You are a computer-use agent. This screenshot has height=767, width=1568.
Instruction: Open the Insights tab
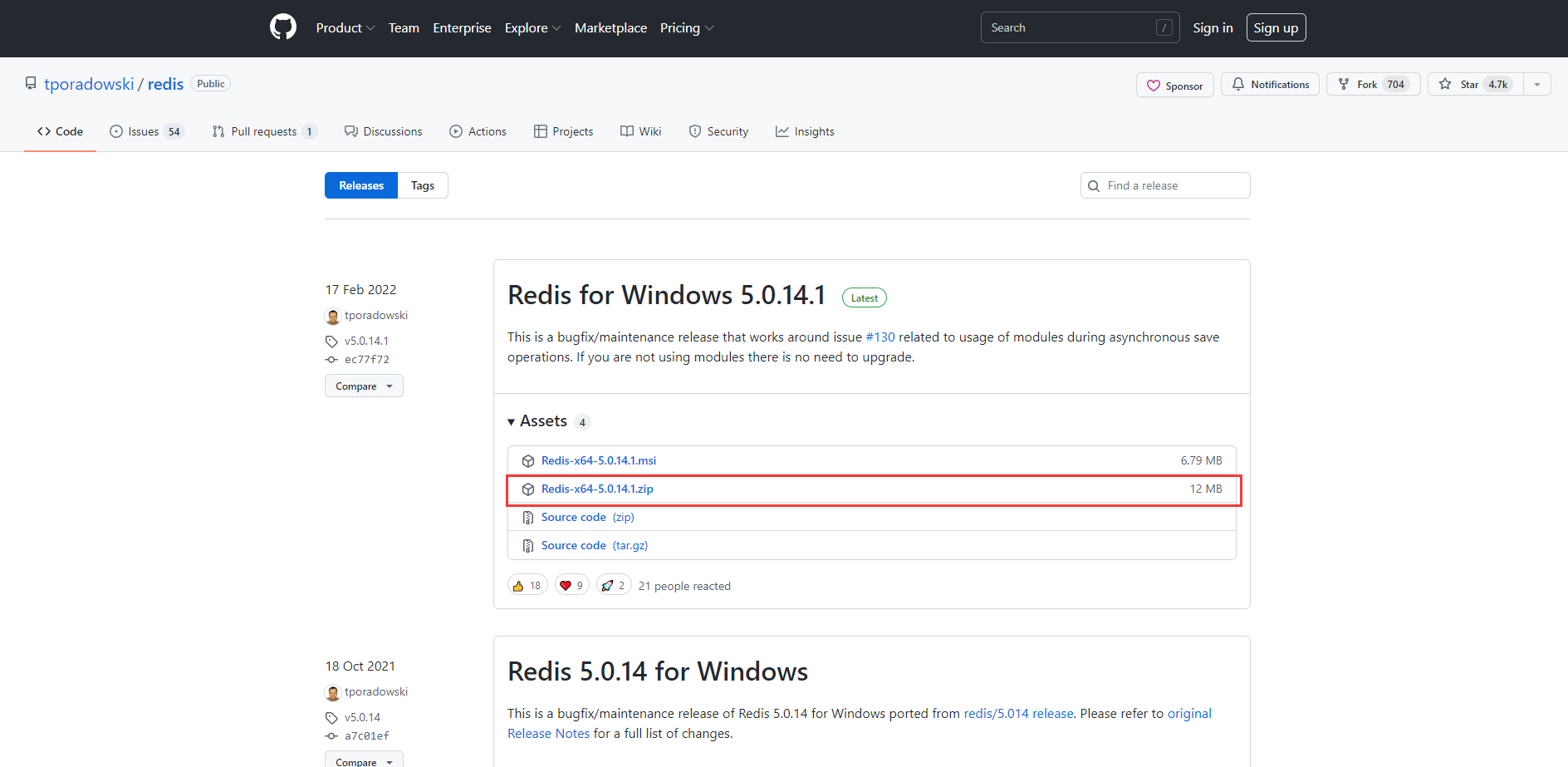(x=805, y=131)
